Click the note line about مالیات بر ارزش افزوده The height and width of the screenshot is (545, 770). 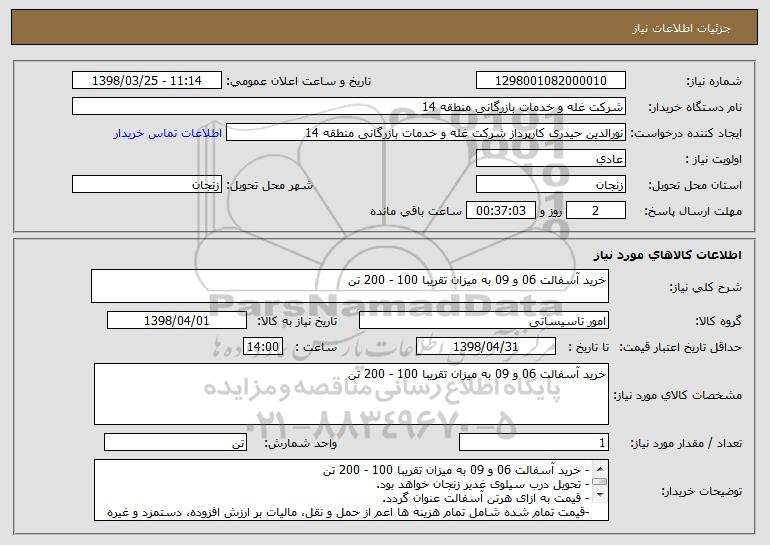(x=348, y=513)
